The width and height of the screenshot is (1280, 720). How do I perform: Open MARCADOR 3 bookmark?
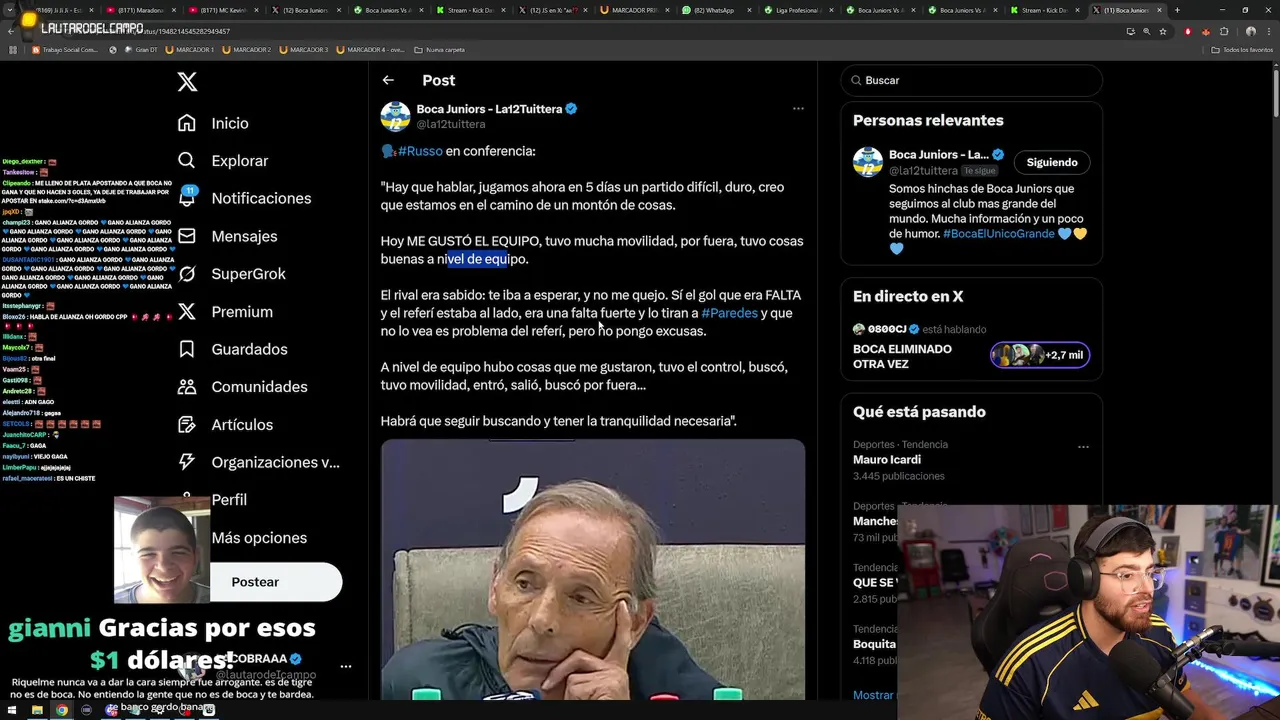306,49
